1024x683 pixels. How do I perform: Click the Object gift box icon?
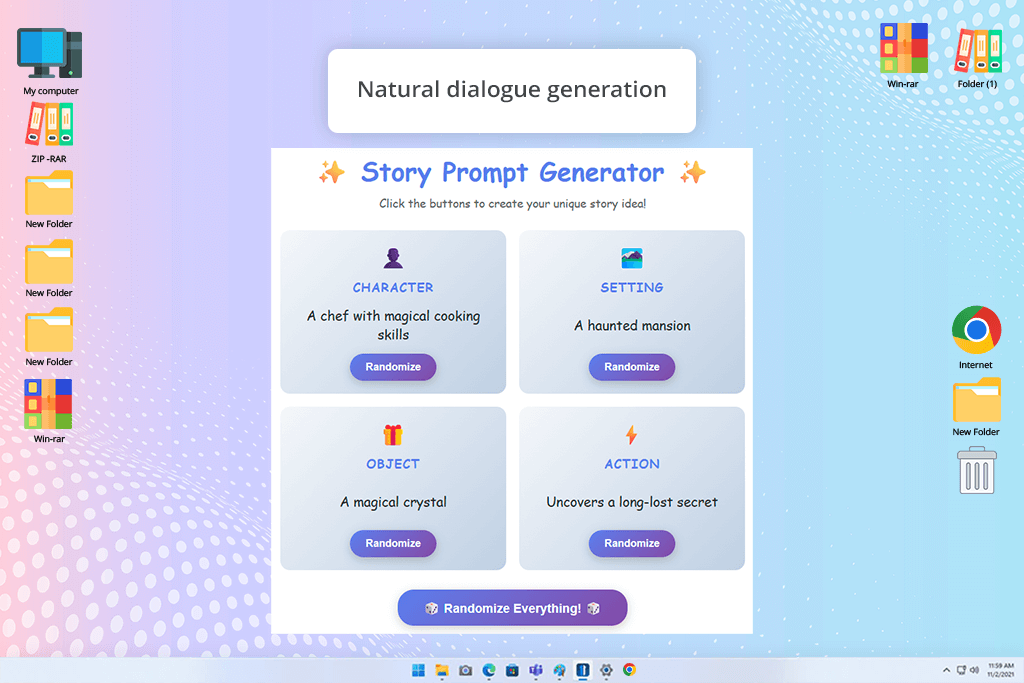(x=392, y=435)
